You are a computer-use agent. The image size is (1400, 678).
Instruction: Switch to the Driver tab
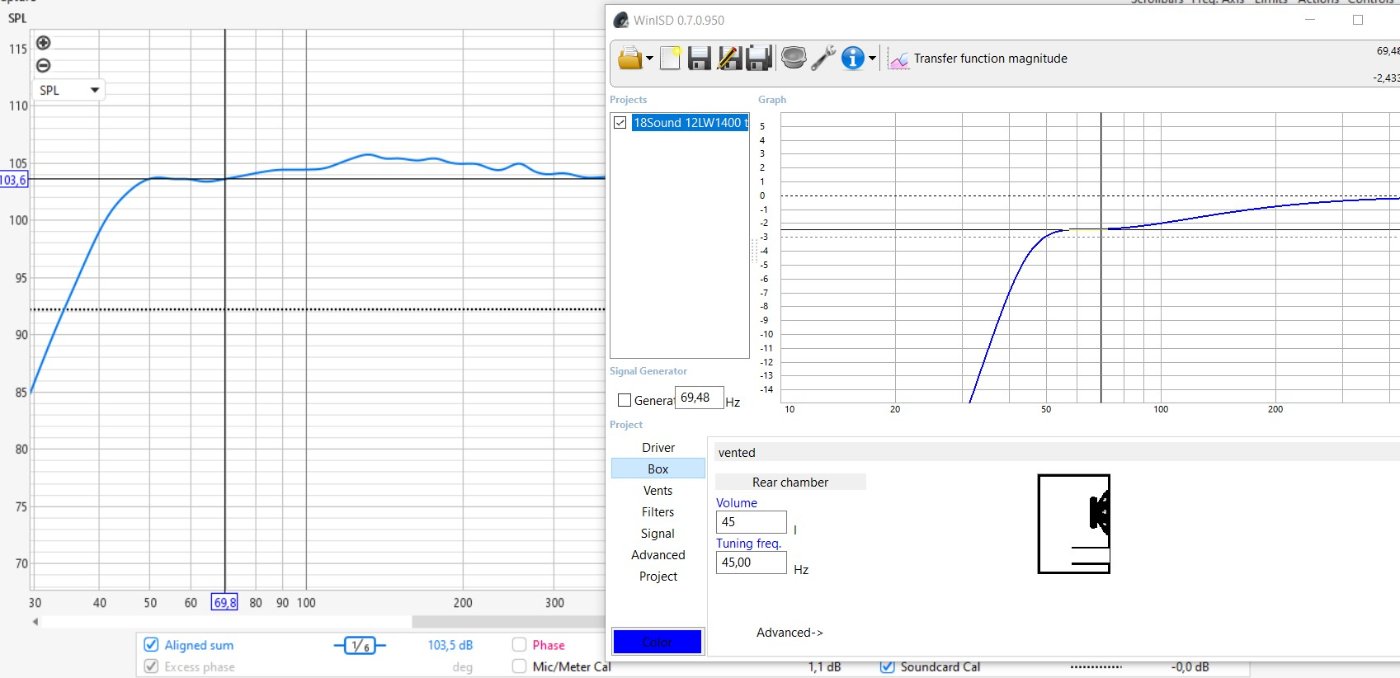657,447
